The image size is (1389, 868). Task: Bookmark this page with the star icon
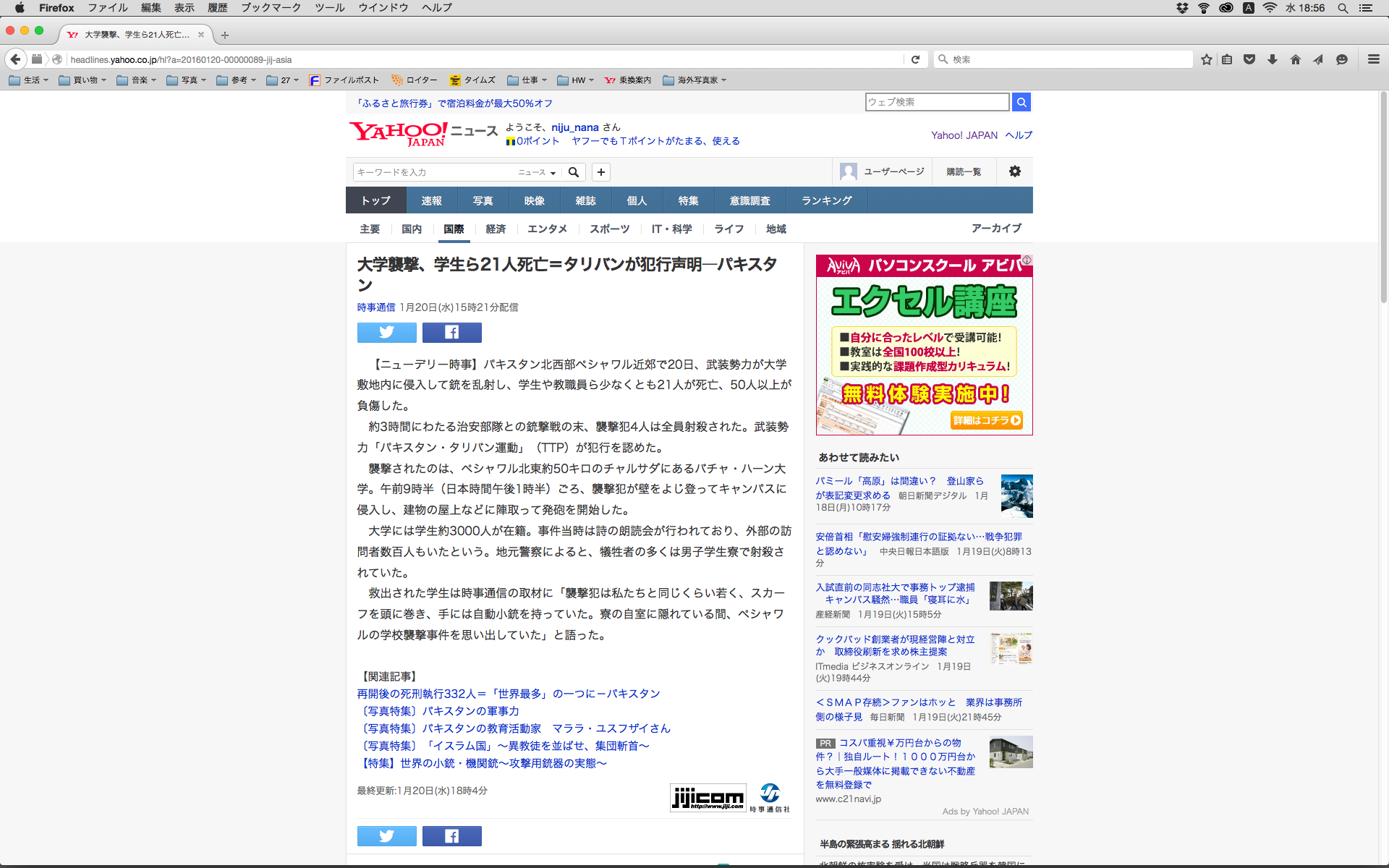[x=1206, y=59]
